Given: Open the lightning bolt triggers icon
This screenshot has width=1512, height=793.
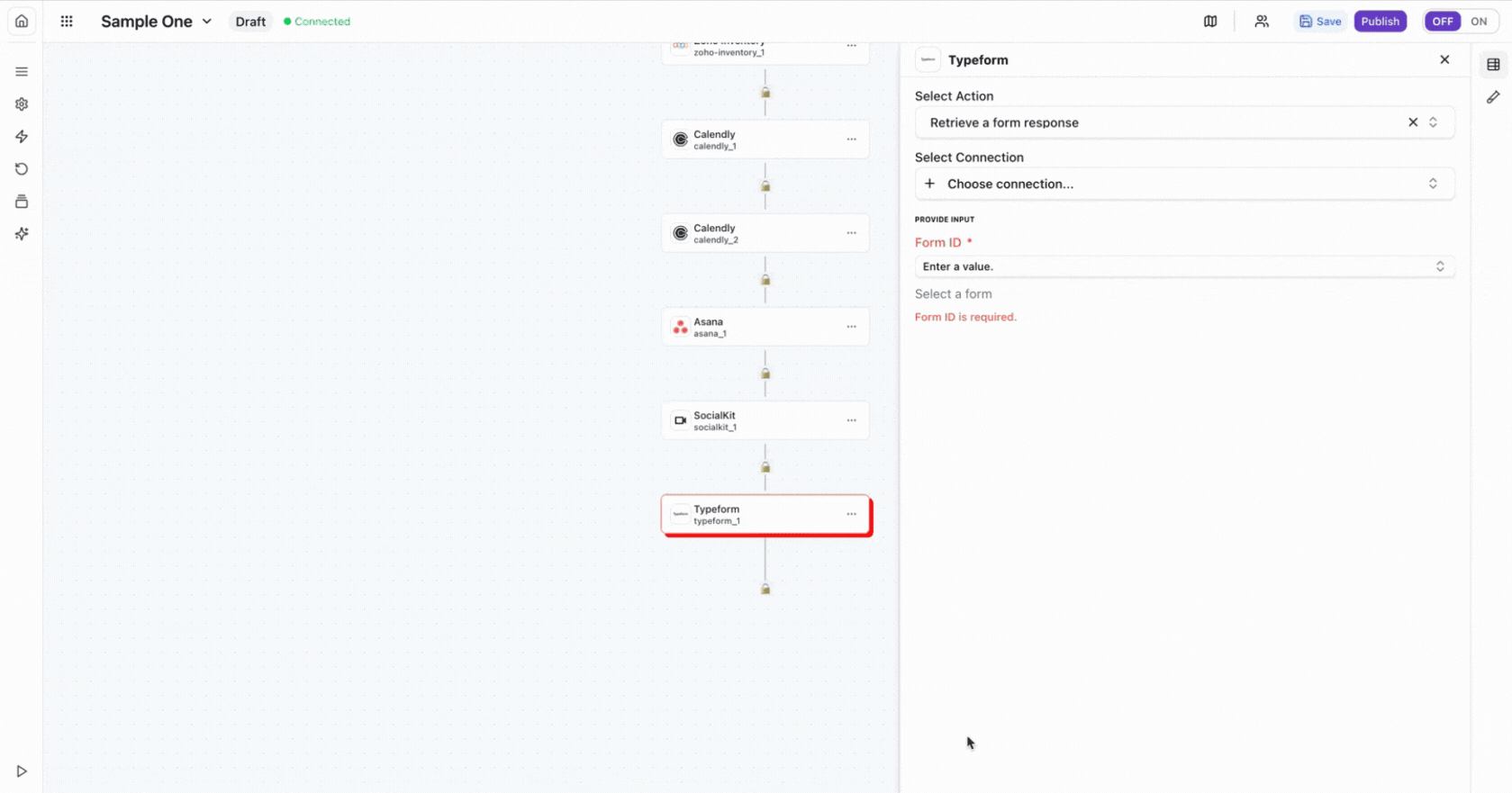Looking at the screenshot, I should tap(22, 137).
